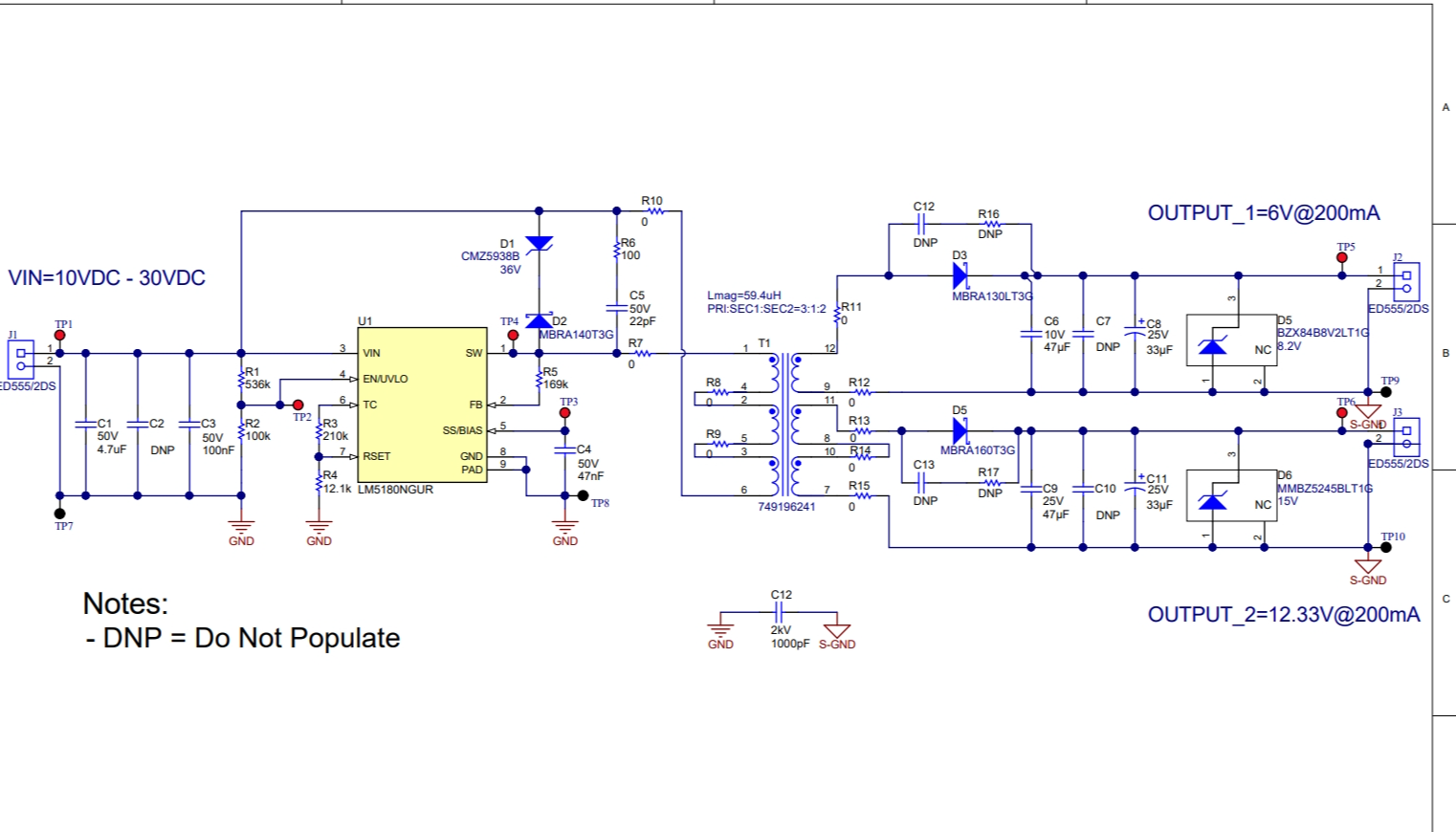Click the D1 CMZ5938B zener diode
Image resolution: width=1456 pixels, height=832 pixels.
pyautogui.click(x=539, y=244)
